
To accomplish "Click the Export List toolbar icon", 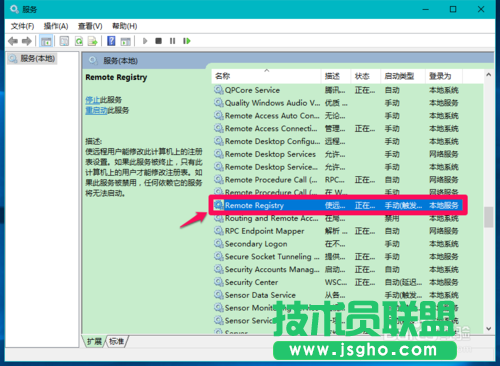I will click(92, 41).
